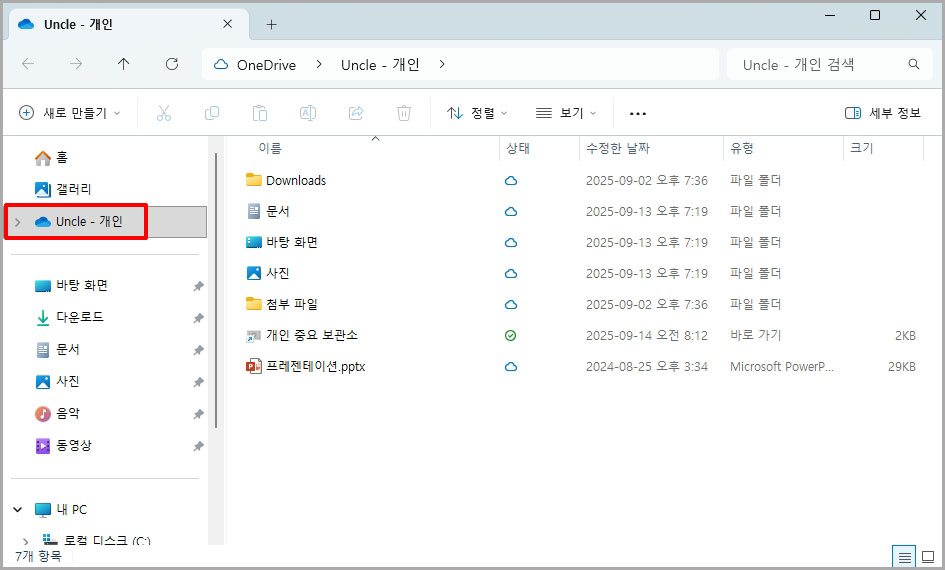The width and height of the screenshot is (945, 570).
Task: Click the navigation pane scrollbar
Action: [216, 289]
